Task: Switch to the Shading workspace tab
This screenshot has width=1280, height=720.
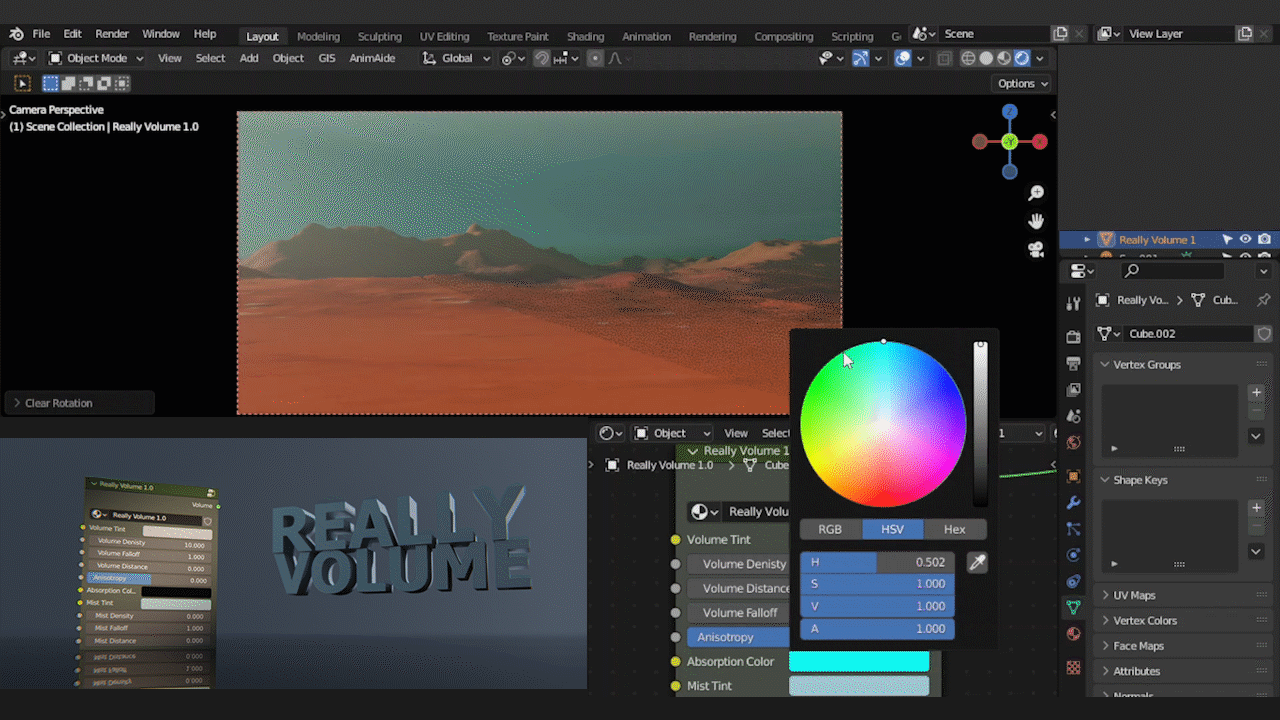Action: point(585,36)
